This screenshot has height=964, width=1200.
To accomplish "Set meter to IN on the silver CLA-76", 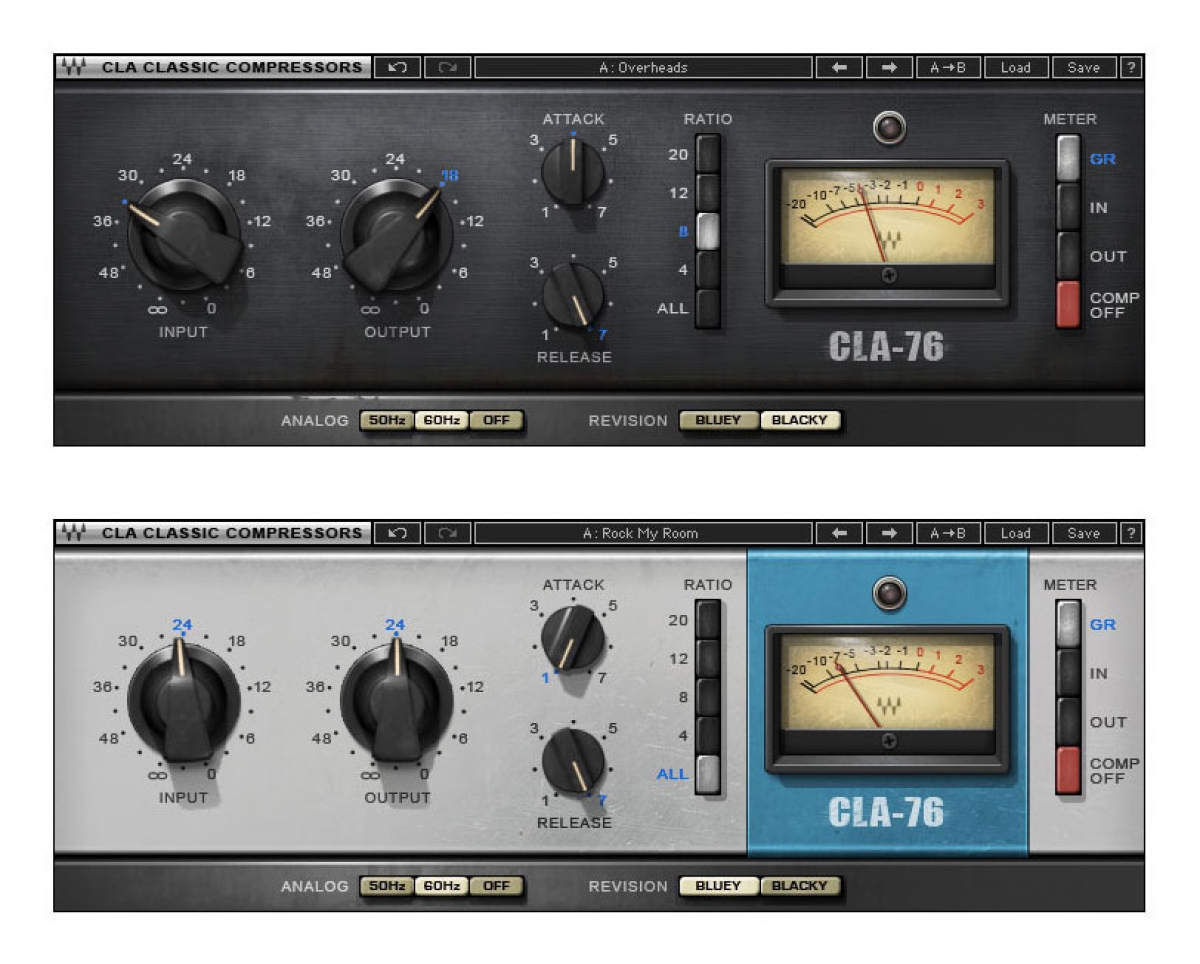I will coord(1069,673).
